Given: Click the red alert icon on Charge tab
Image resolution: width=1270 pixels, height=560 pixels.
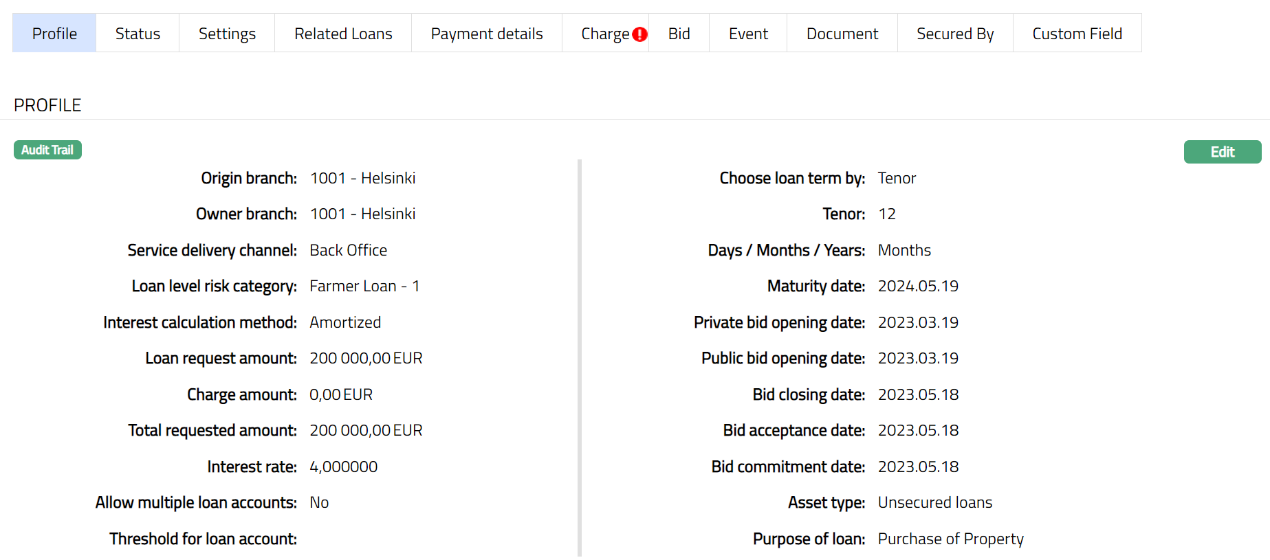Looking at the screenshot, I should pos(640,34).
